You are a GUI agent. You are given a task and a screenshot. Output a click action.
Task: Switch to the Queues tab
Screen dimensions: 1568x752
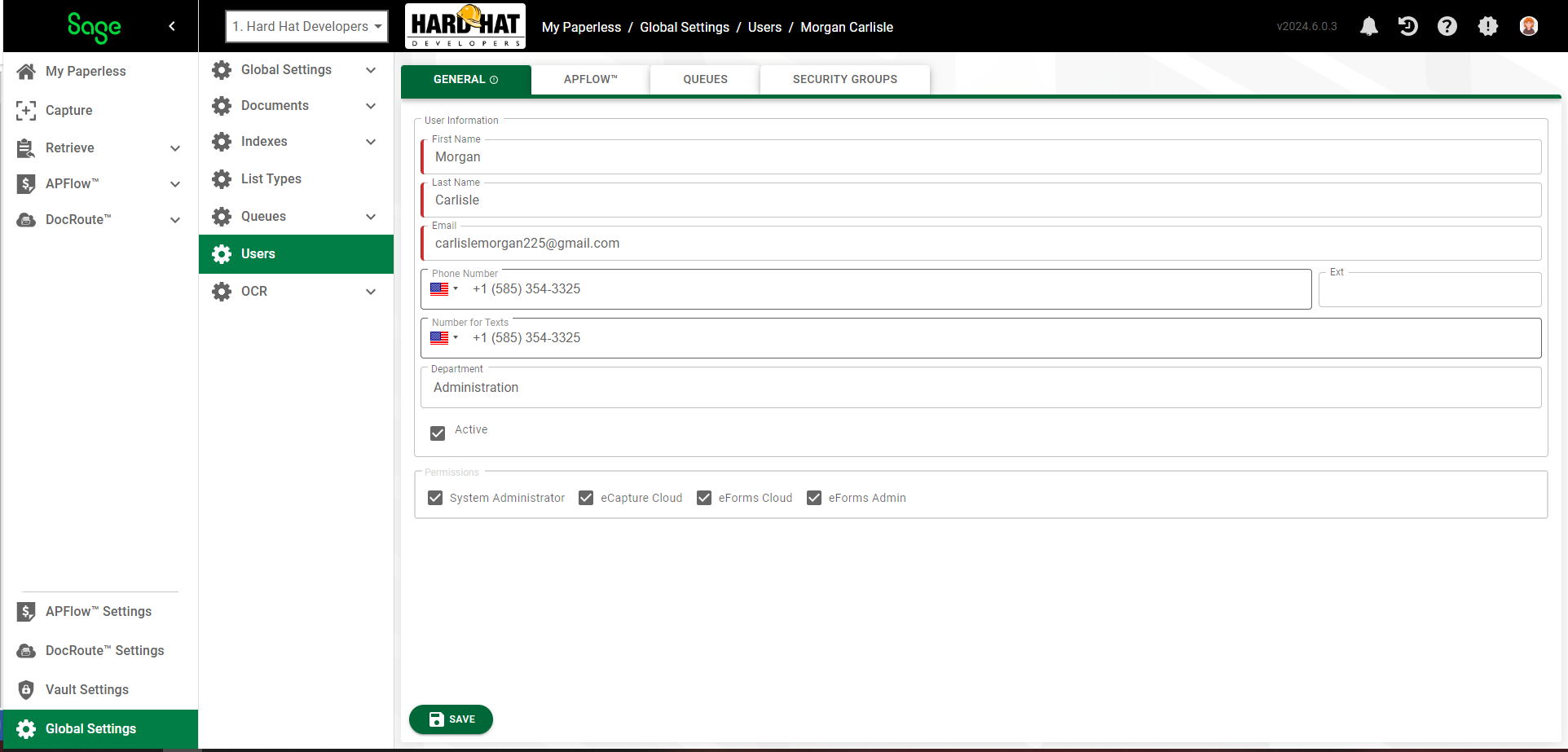pyautogui.click(x=705, y=79)
